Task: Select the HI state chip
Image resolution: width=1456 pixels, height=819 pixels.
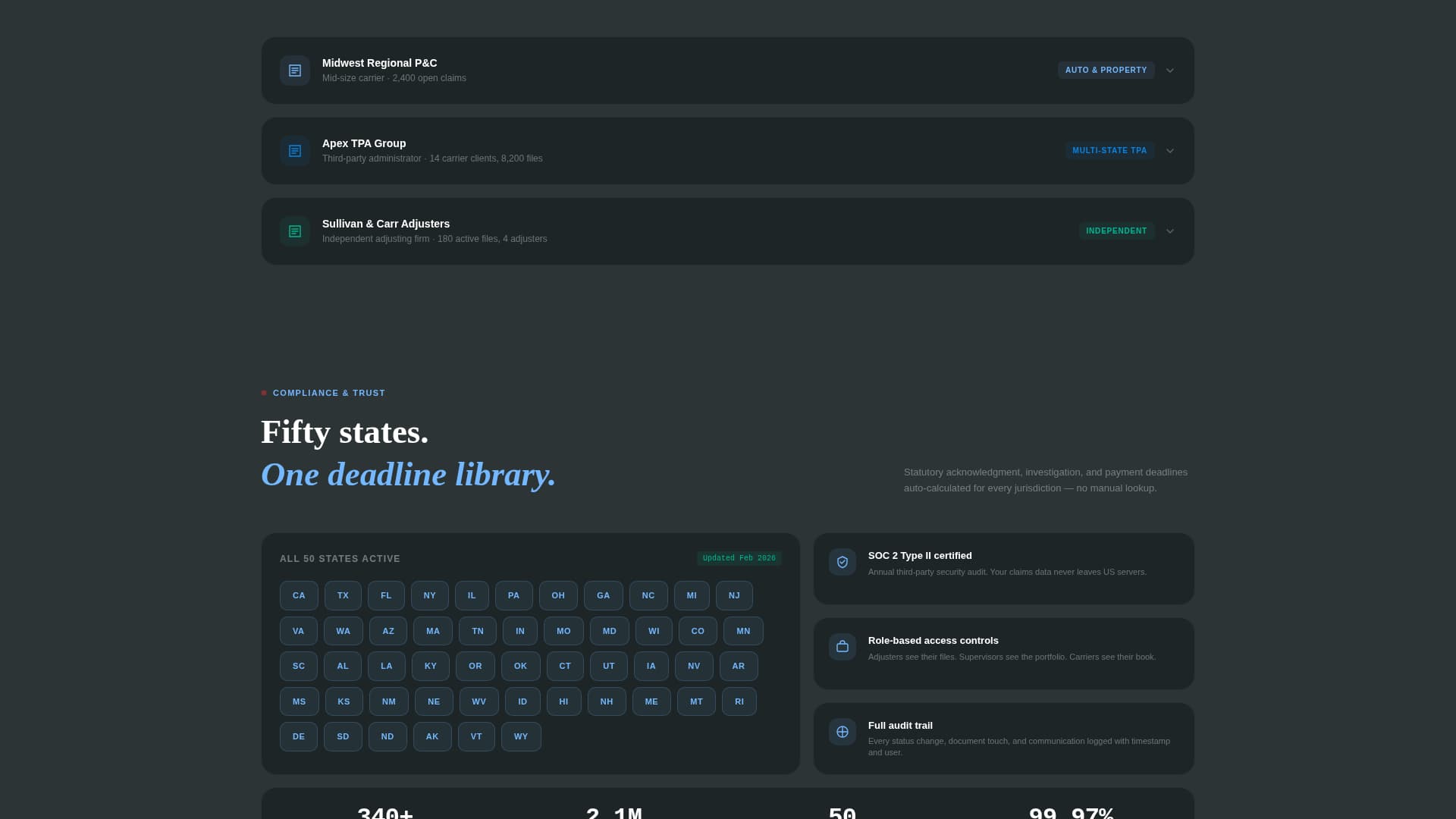Action: coord(564,701)
